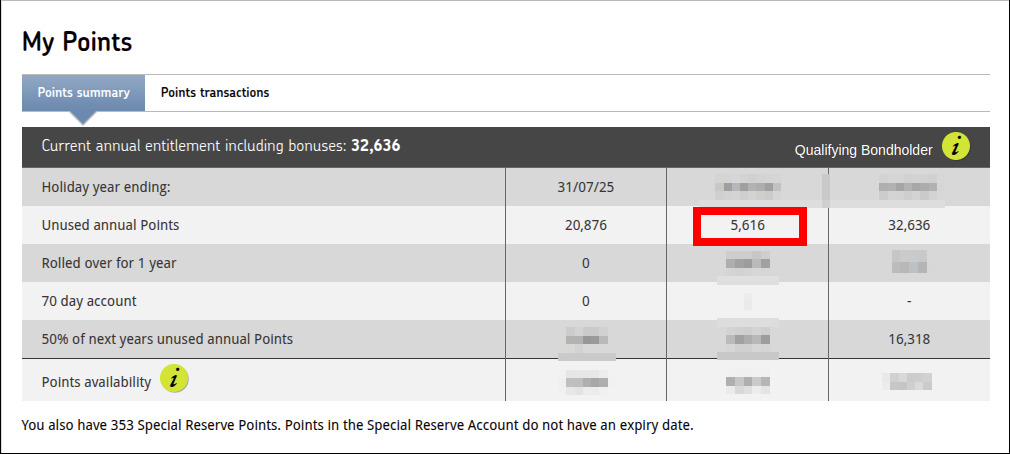The height and width of the screenshot is (454, 1010).
Task: Select the 32,636 unused annual Points cell
Action: 909,226
